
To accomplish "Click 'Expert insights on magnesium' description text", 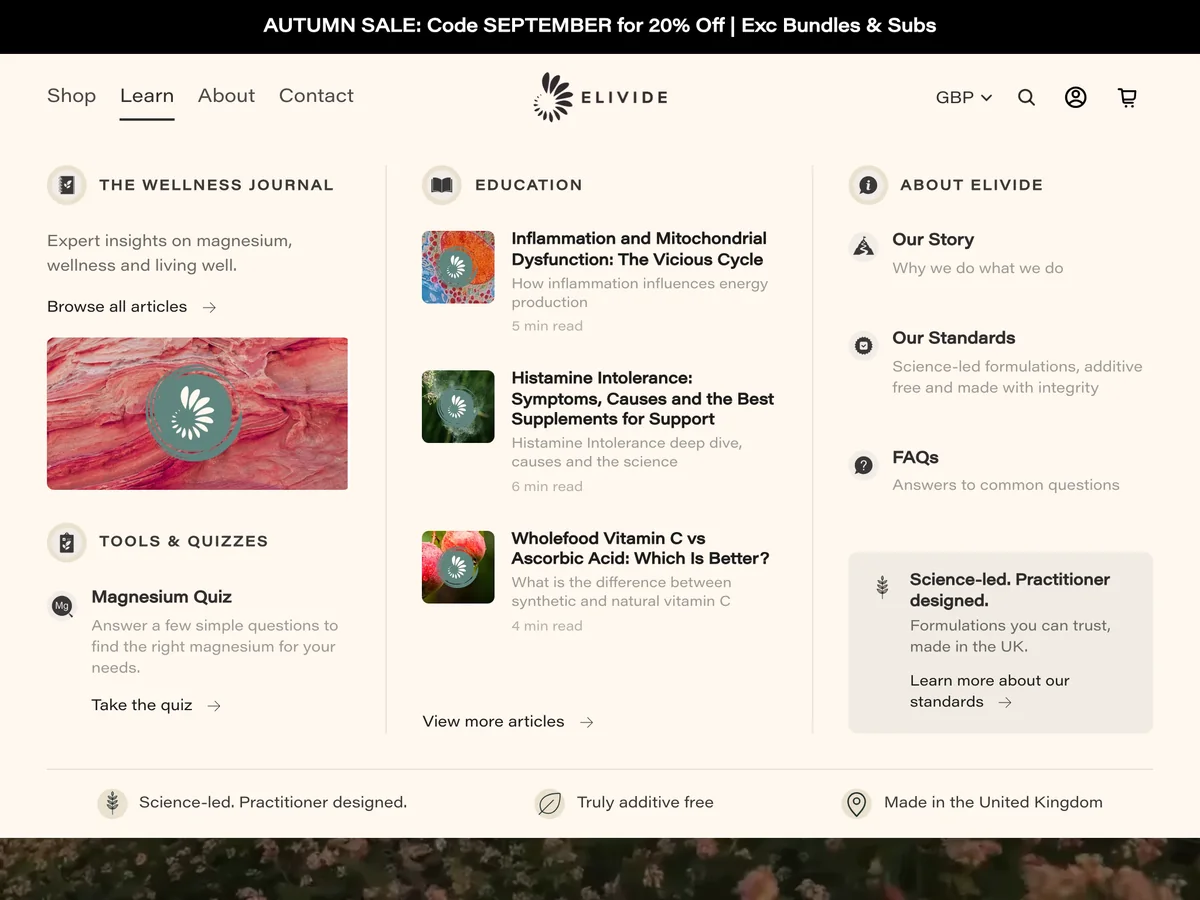I will [170, 253].
